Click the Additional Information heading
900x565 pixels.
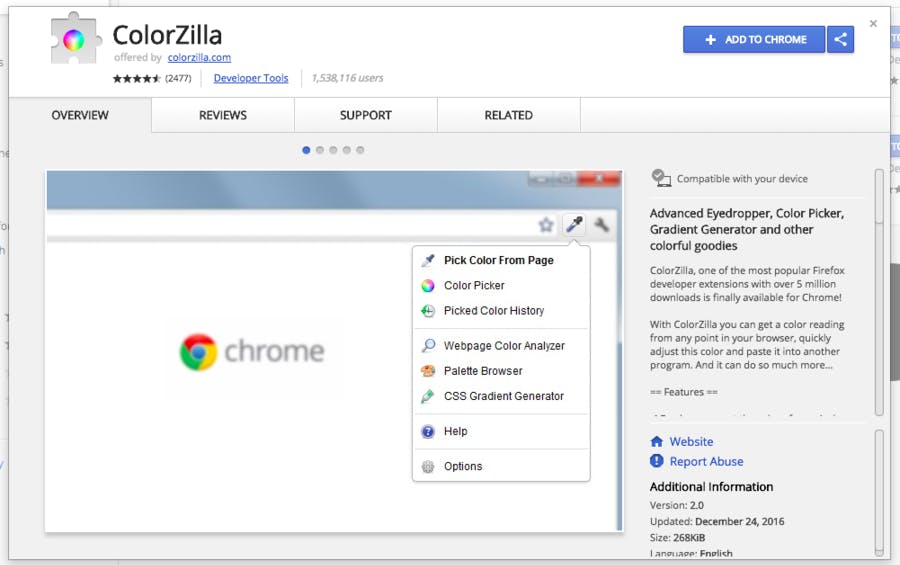711,486
